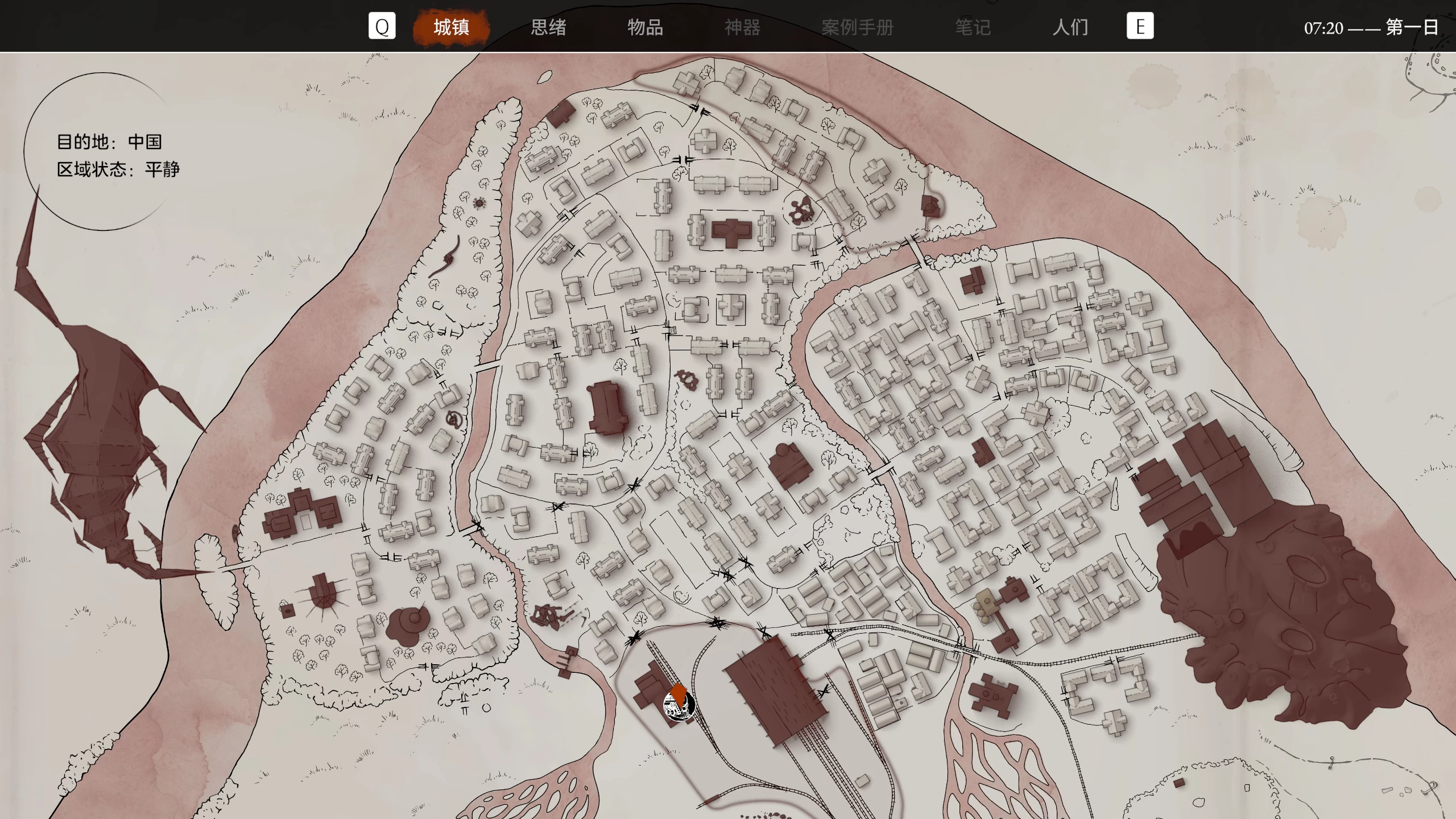This screenshot has width=1456, height=819.
Task: Click the locomotive player marker icon
Action: [x=679, y=705]
